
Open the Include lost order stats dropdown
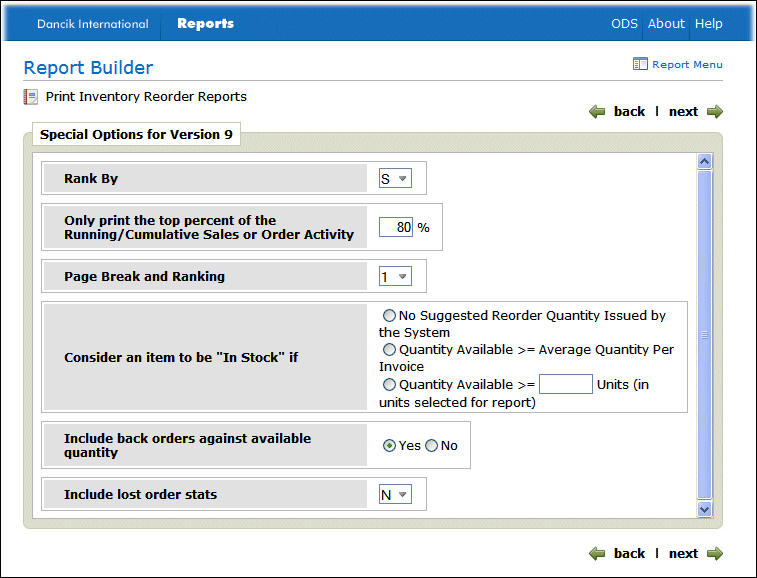tap(395, 495)
